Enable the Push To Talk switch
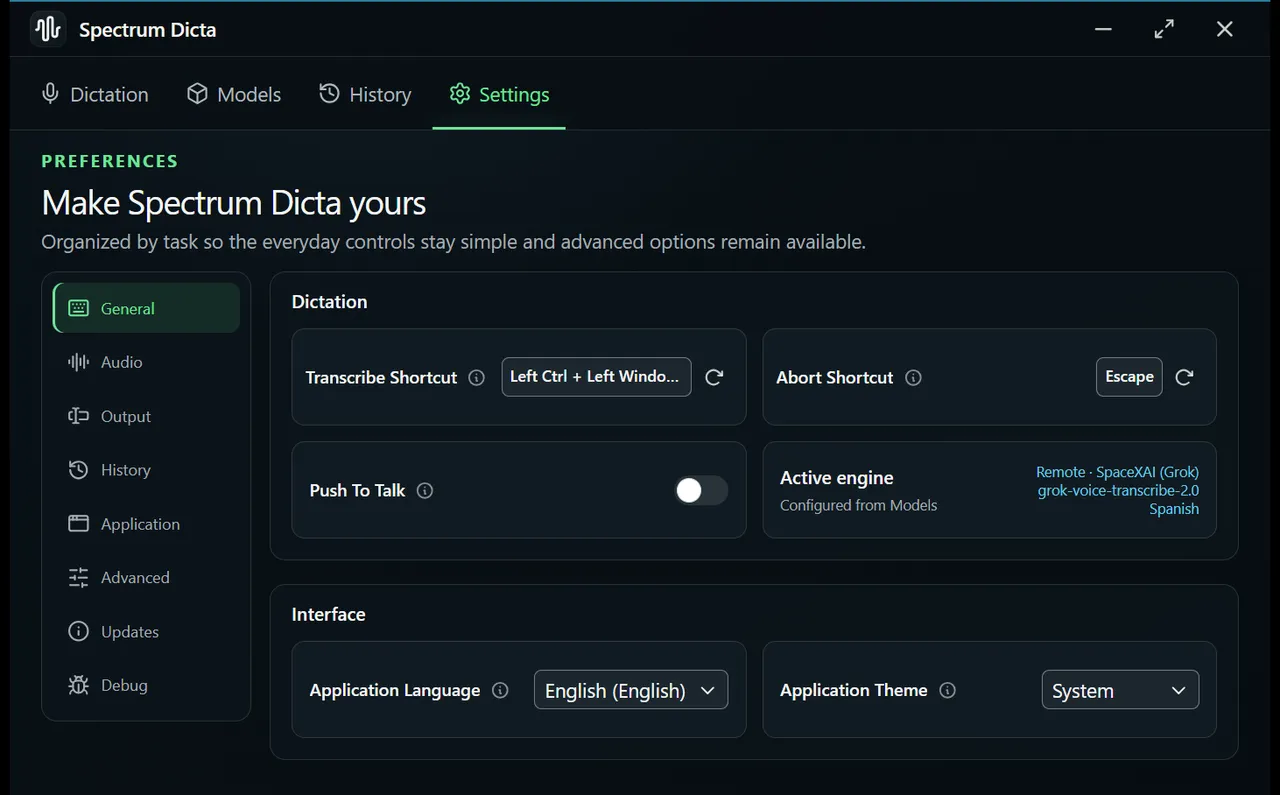The width and height of the screenshot is (1280, 795). (x=700, y=490)
